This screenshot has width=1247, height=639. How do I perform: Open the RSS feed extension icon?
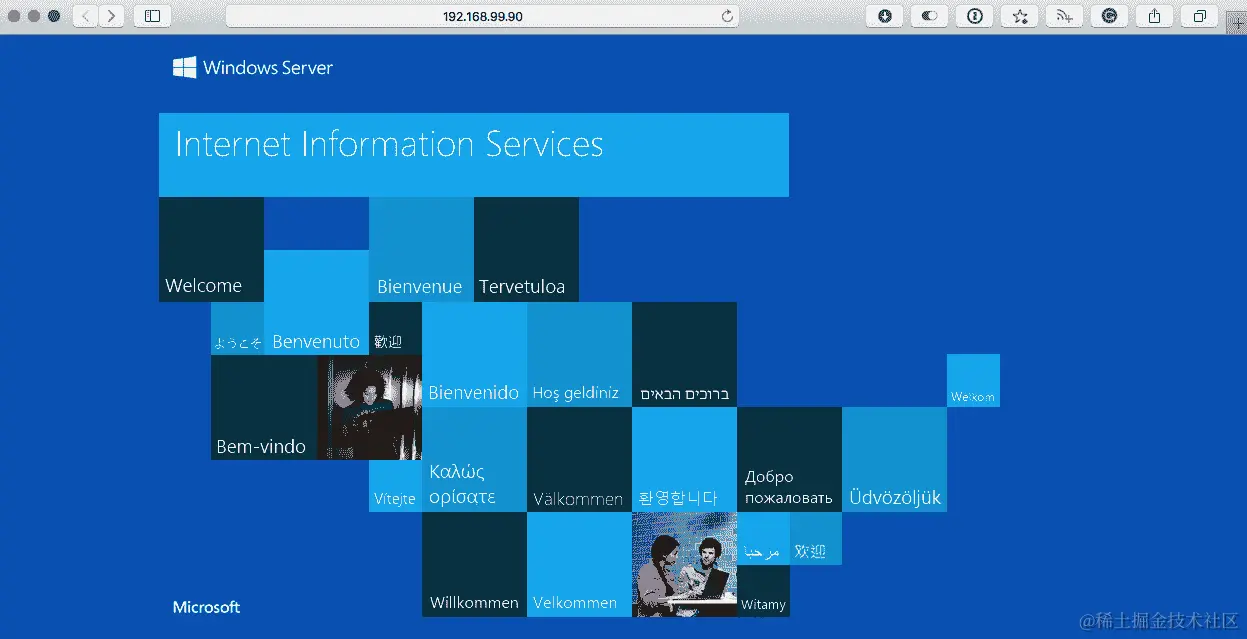point(1065,16)
